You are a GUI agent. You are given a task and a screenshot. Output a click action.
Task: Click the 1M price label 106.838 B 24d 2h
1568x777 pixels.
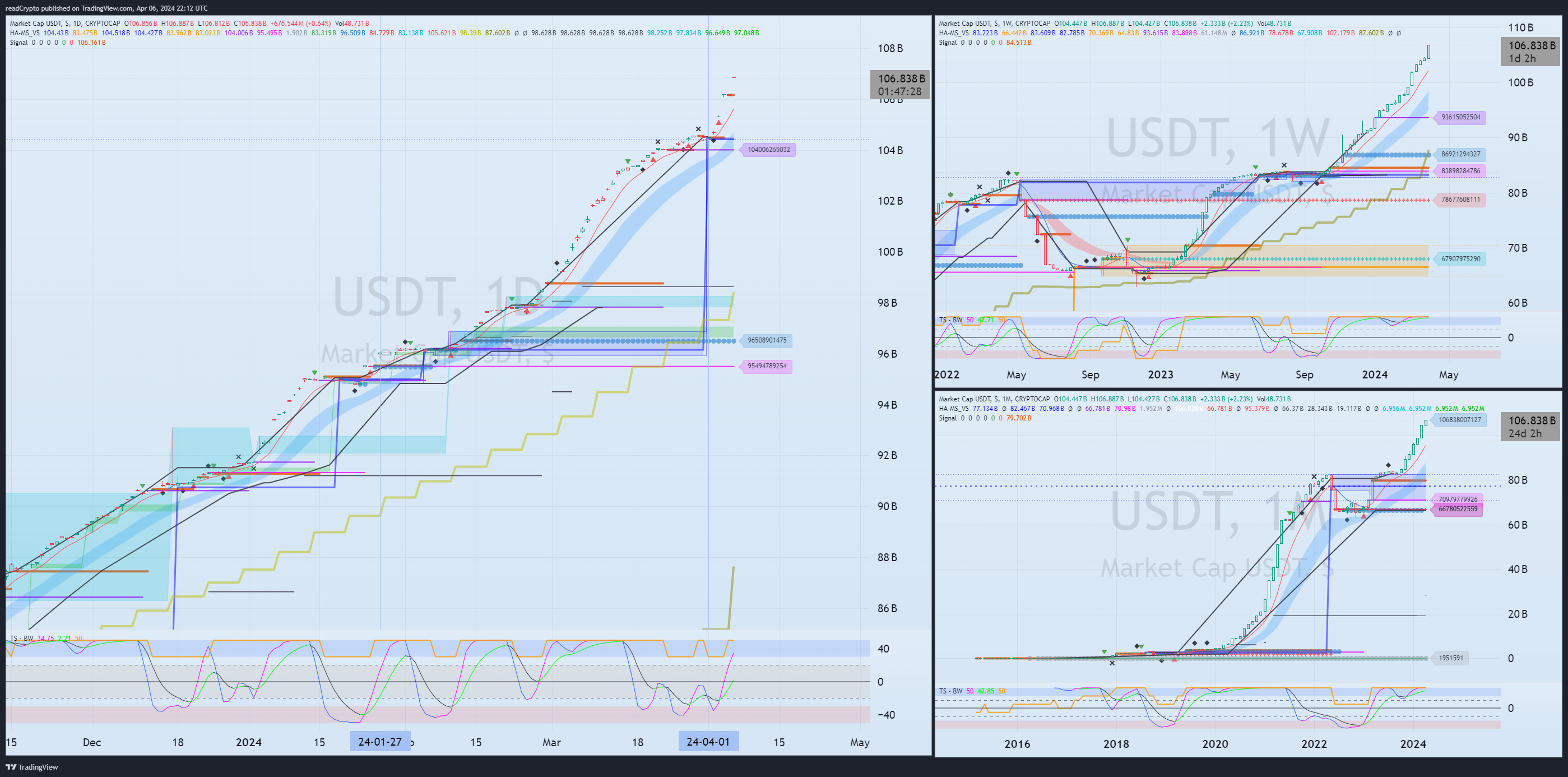(x=1531, y=427)
